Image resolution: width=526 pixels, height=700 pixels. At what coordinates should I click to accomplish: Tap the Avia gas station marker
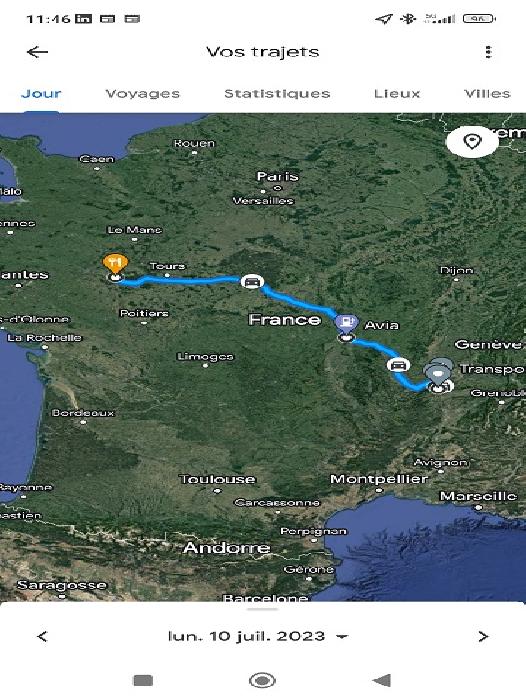coord(346,322)
